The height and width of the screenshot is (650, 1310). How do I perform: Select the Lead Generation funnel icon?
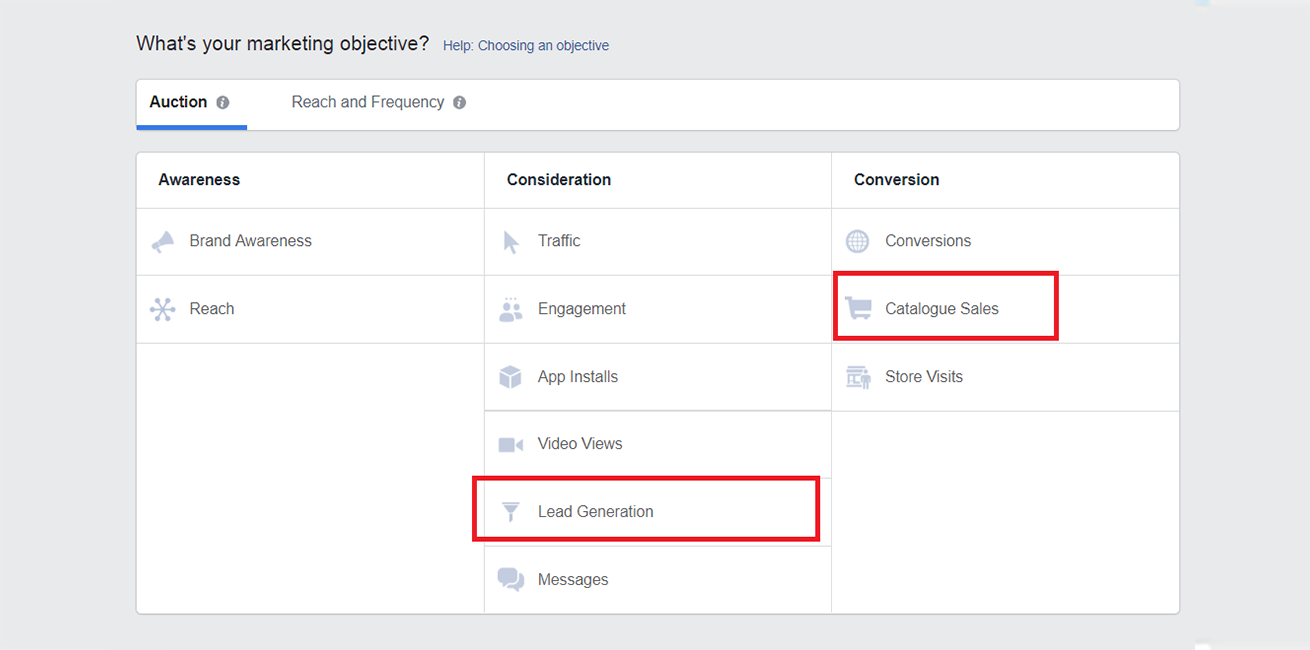coord(511,512)
